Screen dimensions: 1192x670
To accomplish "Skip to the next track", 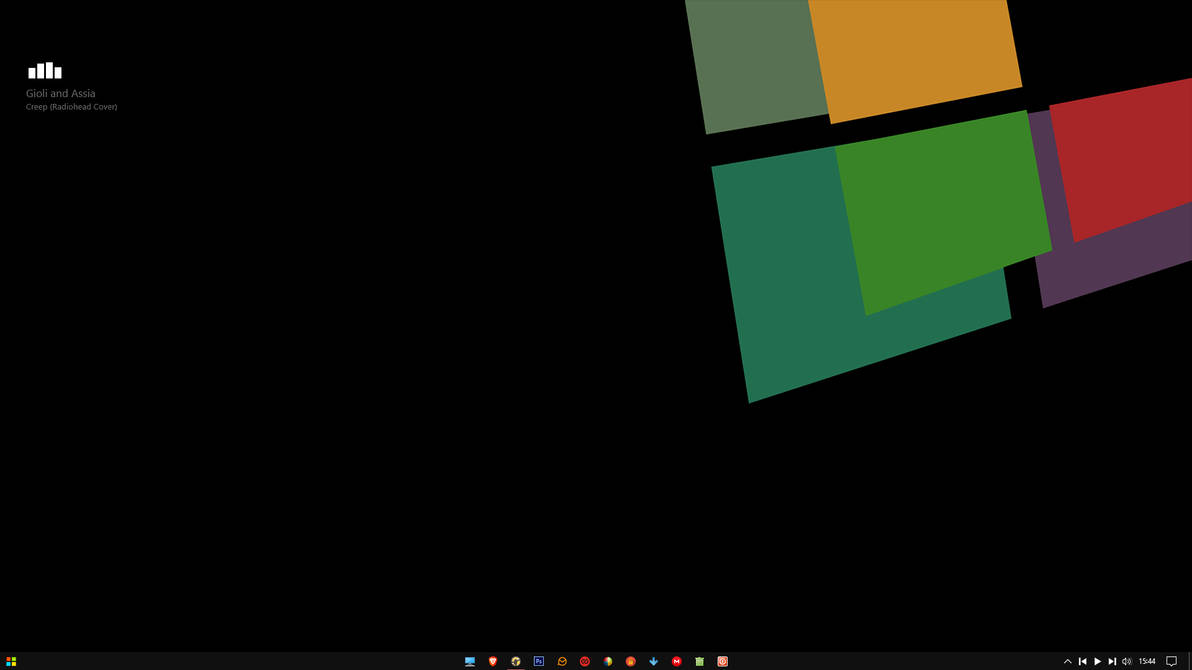I will coord(1111,661).
